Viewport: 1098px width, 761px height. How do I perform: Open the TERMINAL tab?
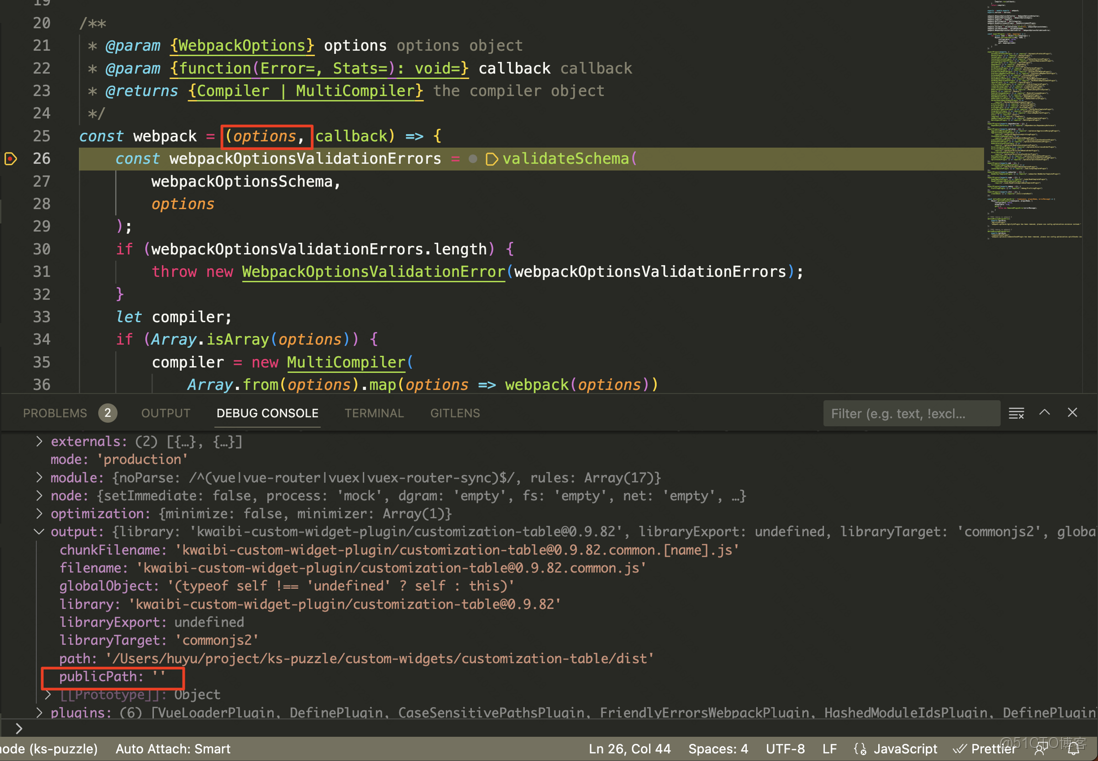tap(374, 413)
